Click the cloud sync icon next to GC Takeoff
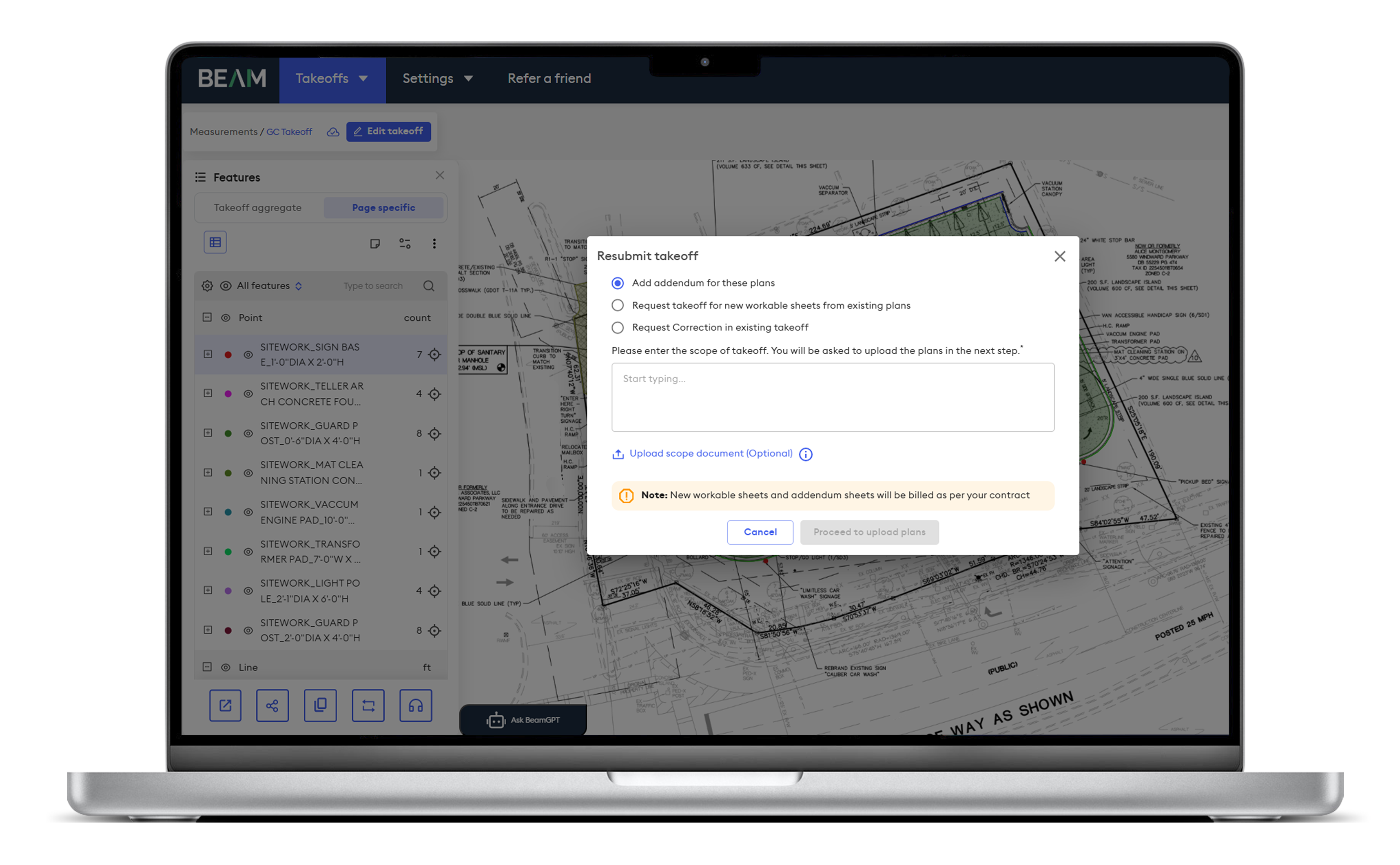This screenshot has width=1400, height=865. (333, 131)
